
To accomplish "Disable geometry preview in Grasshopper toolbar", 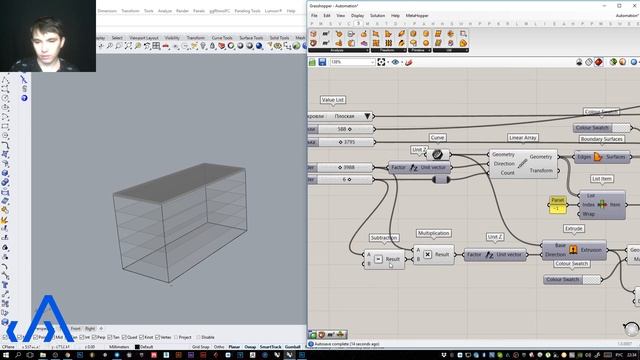I will tap(579, 62).
